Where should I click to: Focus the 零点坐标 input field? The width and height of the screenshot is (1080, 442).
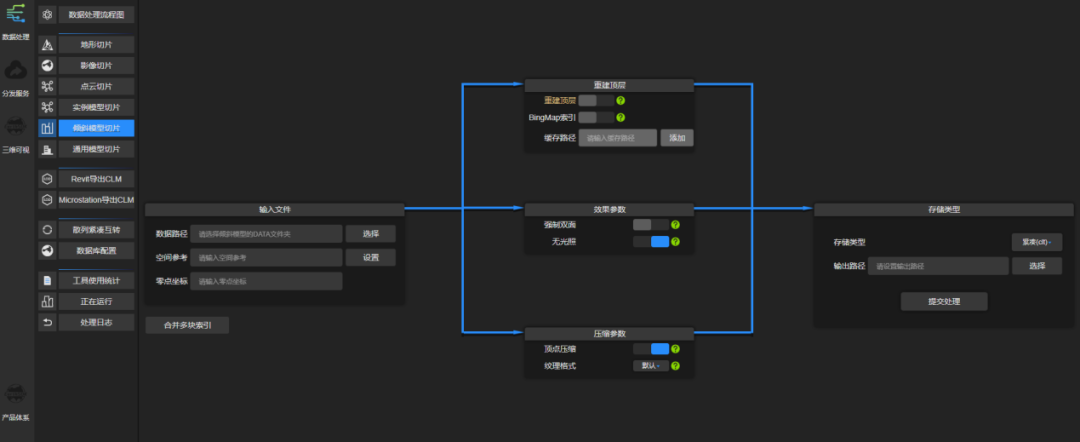tap(267, 281)
